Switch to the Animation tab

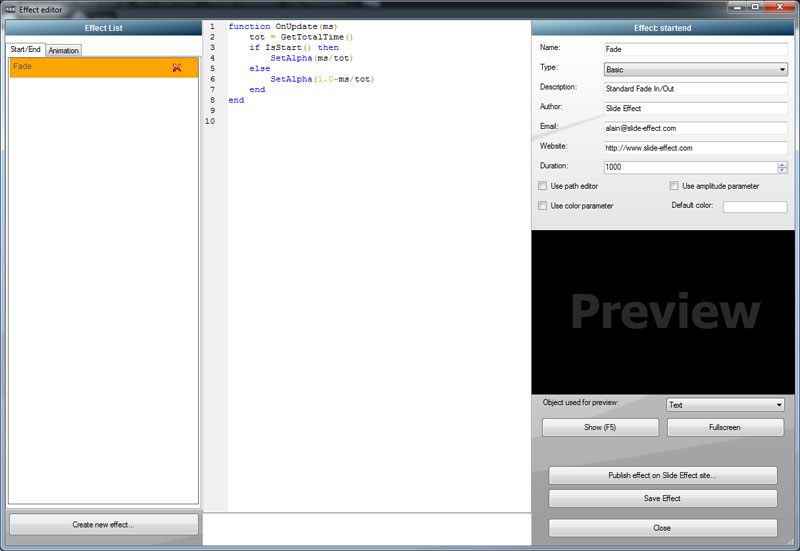[64, 50]
